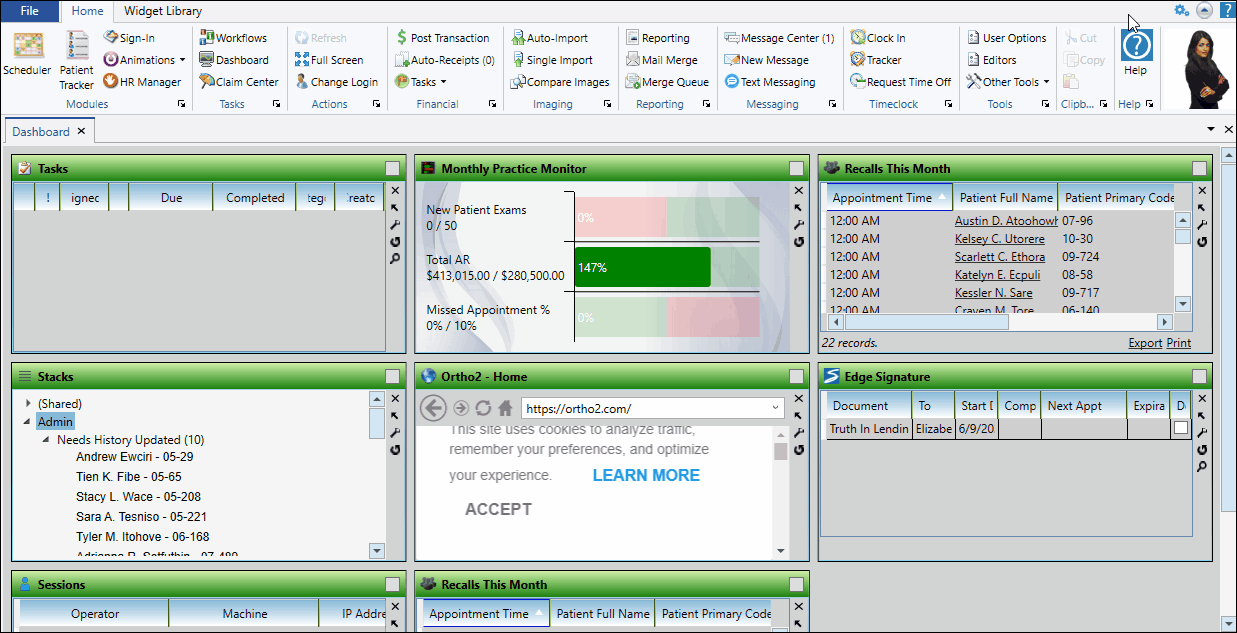Launch the Claim Center

[238, 82]
